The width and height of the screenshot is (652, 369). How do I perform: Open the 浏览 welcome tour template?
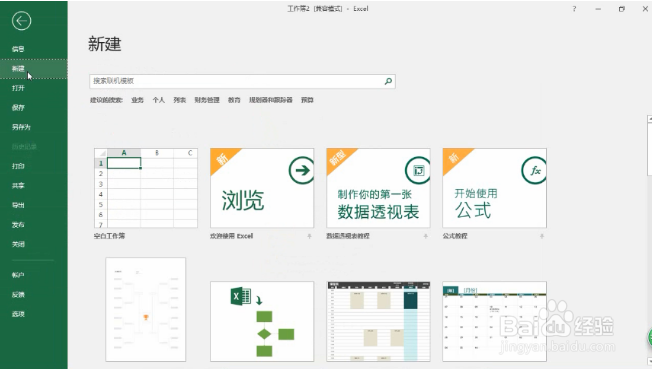pyautogui.click(x=262, y=188)
